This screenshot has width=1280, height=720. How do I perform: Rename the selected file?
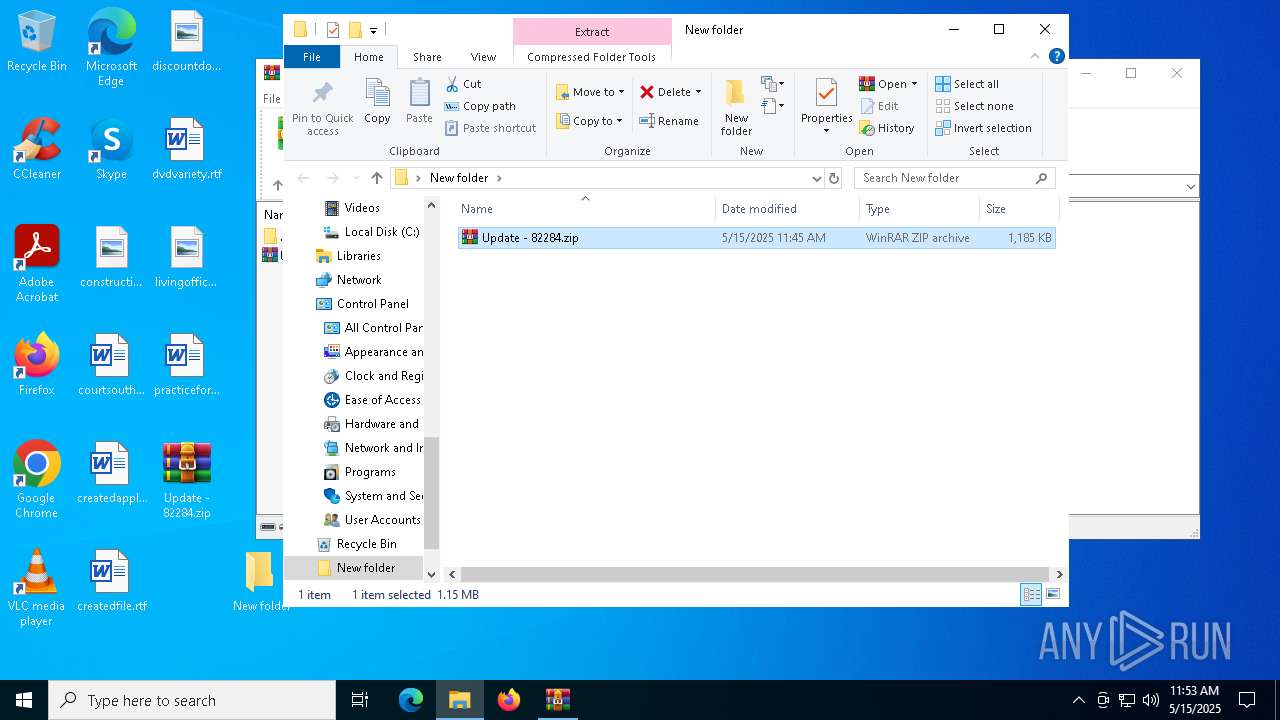coord(669,121)
